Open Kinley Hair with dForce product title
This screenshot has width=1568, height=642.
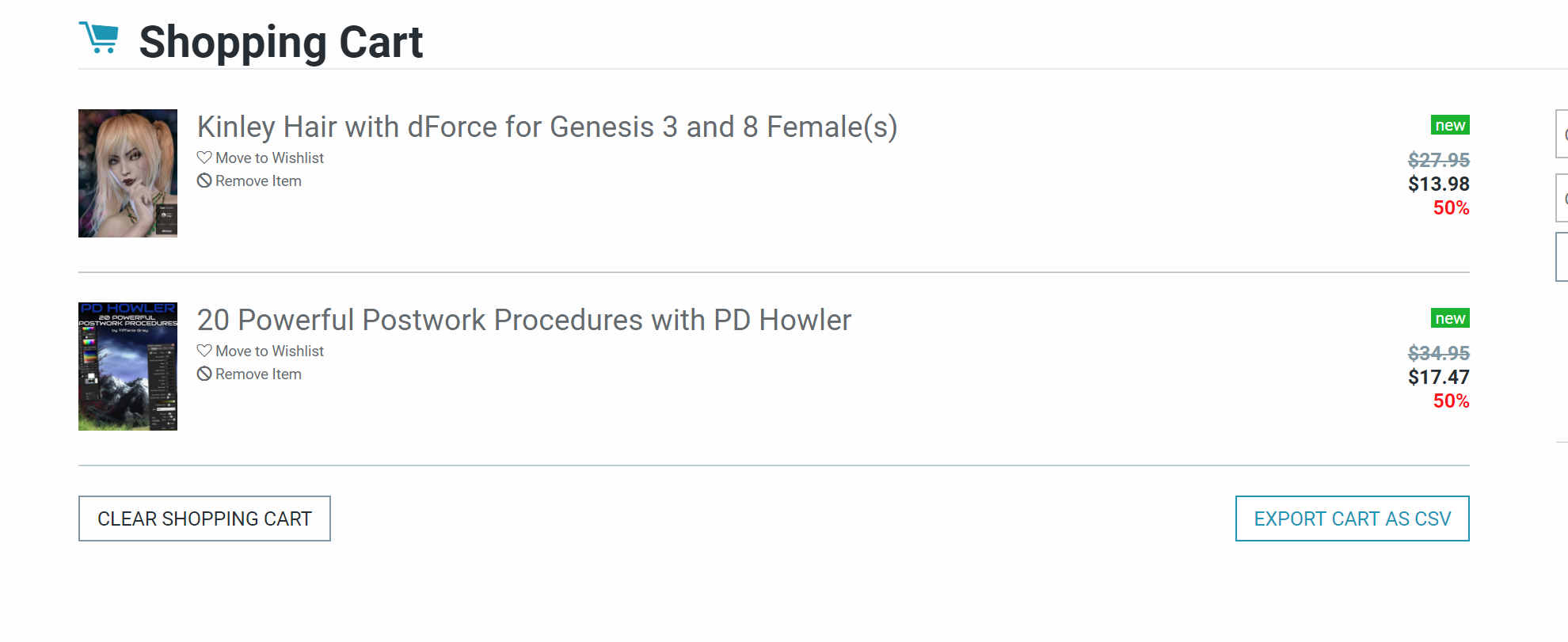(x=546, y=127)
